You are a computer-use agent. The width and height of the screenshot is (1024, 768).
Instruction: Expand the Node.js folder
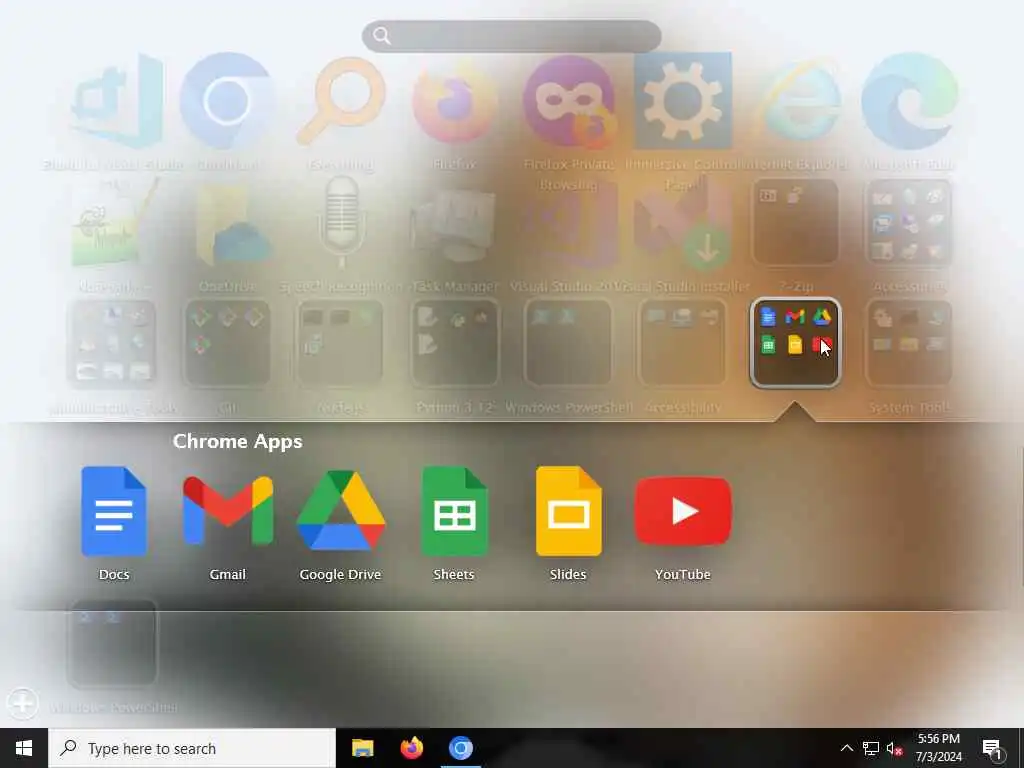tap(340, 344)
